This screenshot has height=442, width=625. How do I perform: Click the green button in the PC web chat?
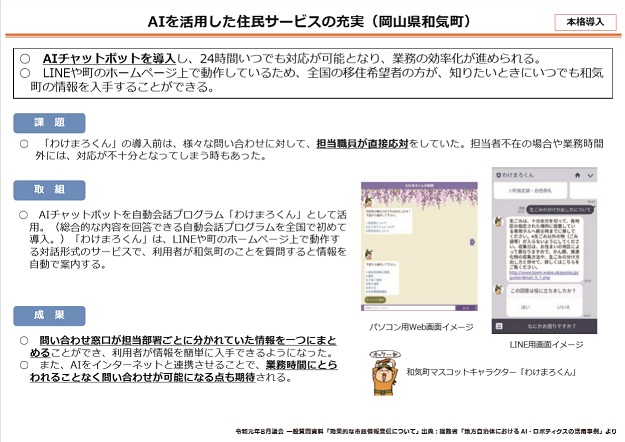tap(375, 299)
